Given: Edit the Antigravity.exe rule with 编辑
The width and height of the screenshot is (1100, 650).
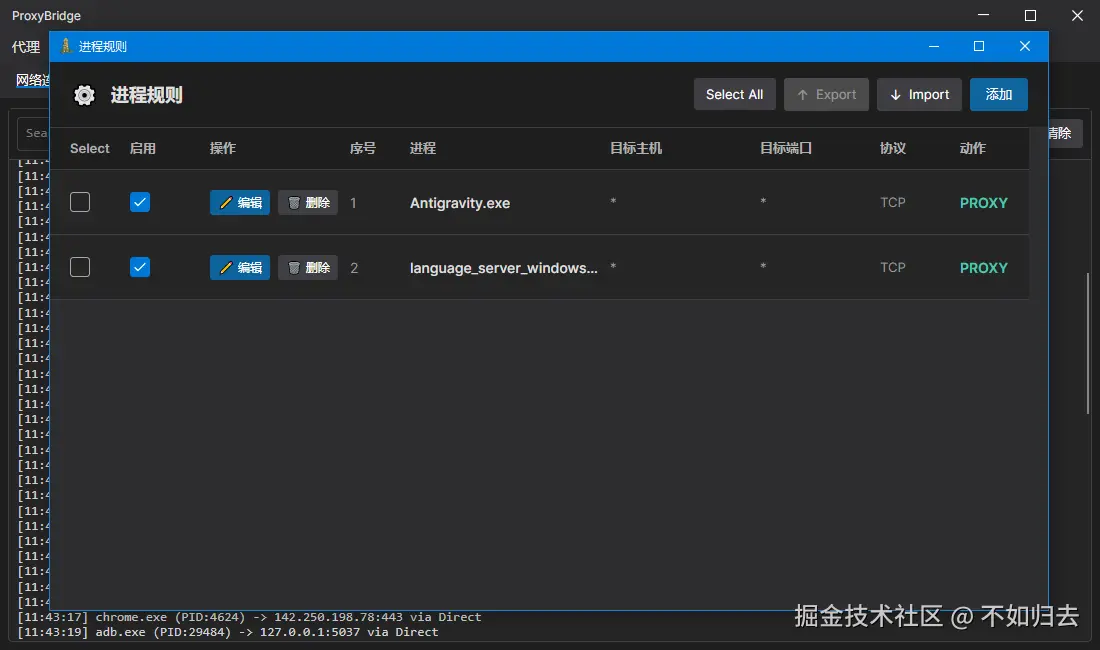Looking at the screenshot, I should pos(240,203).
